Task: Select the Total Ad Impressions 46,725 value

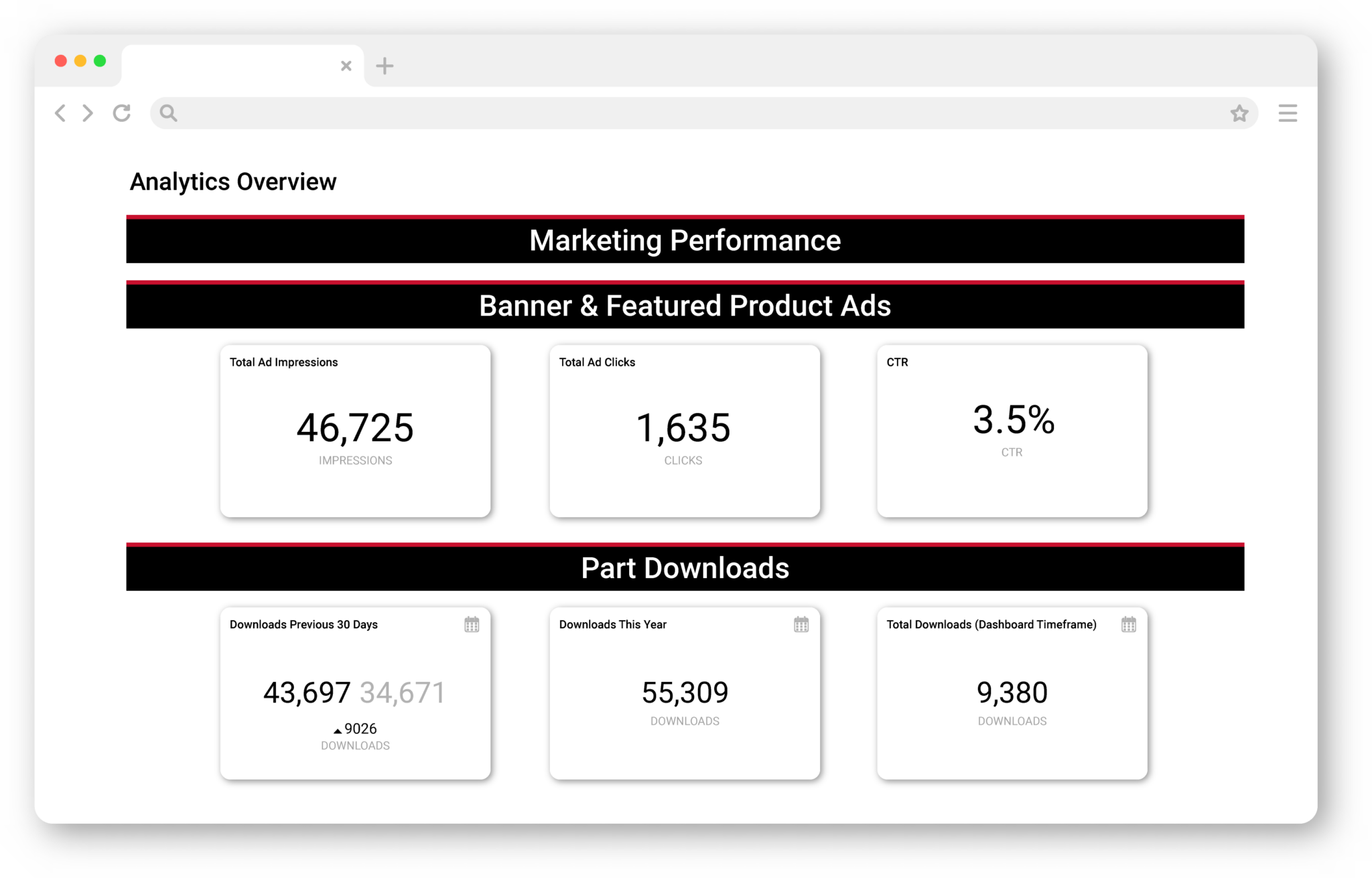Action: (x=355, y=428)
